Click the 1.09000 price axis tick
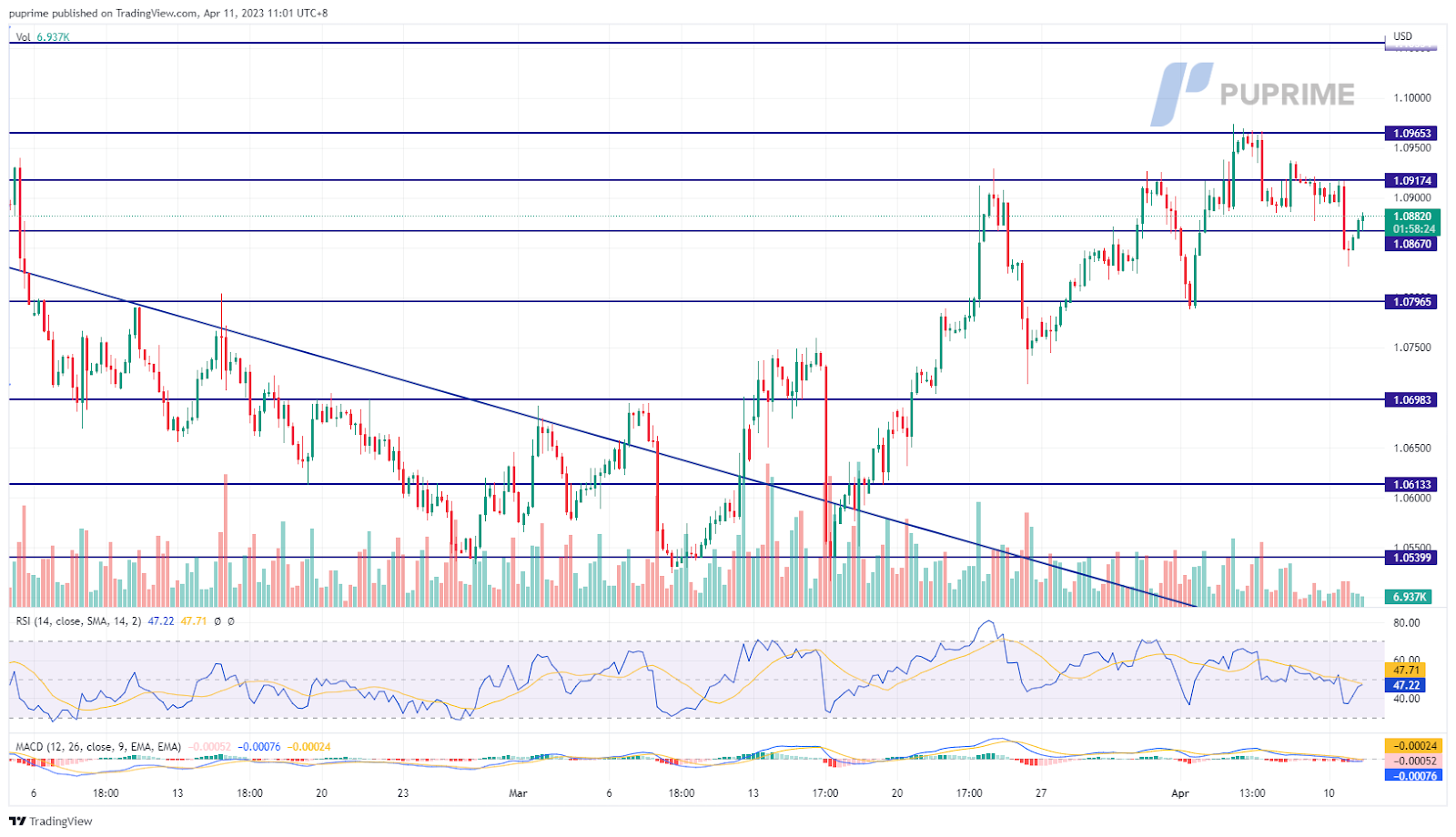This screenshot has width=1456, height=837. click(x=1412, y=197)
